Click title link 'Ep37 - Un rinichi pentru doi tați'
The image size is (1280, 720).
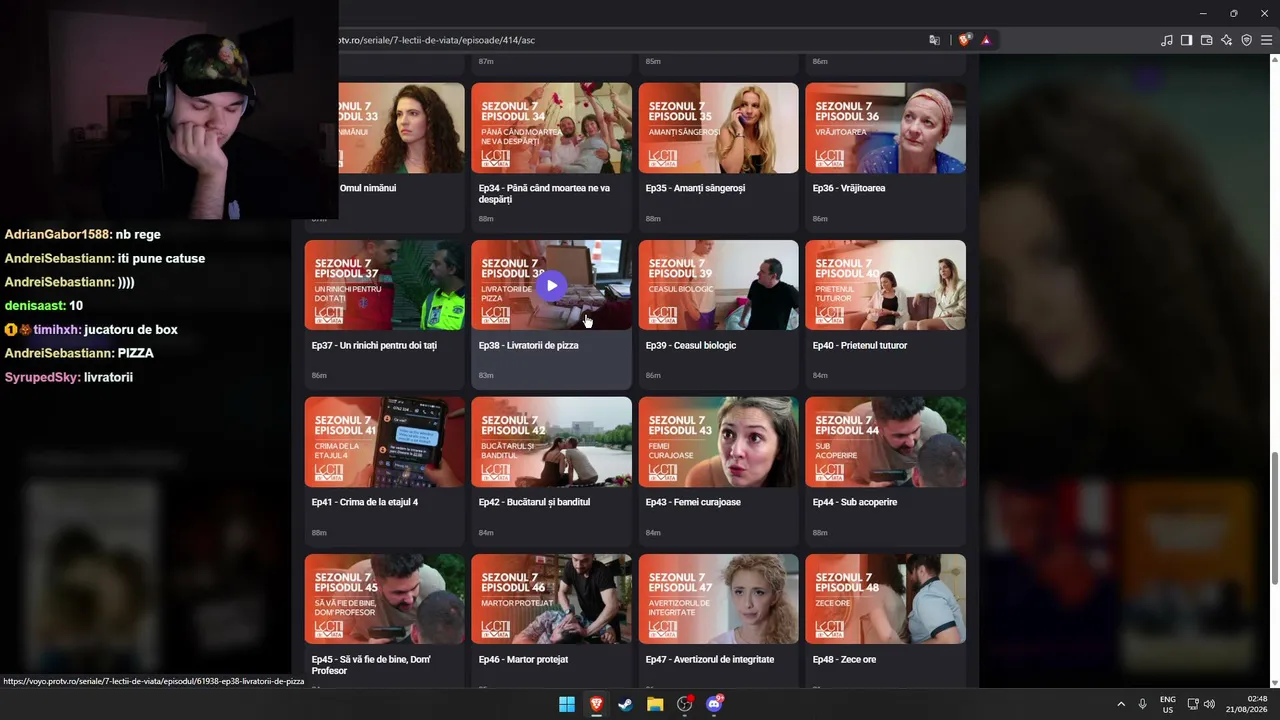(x=374, y=345)
